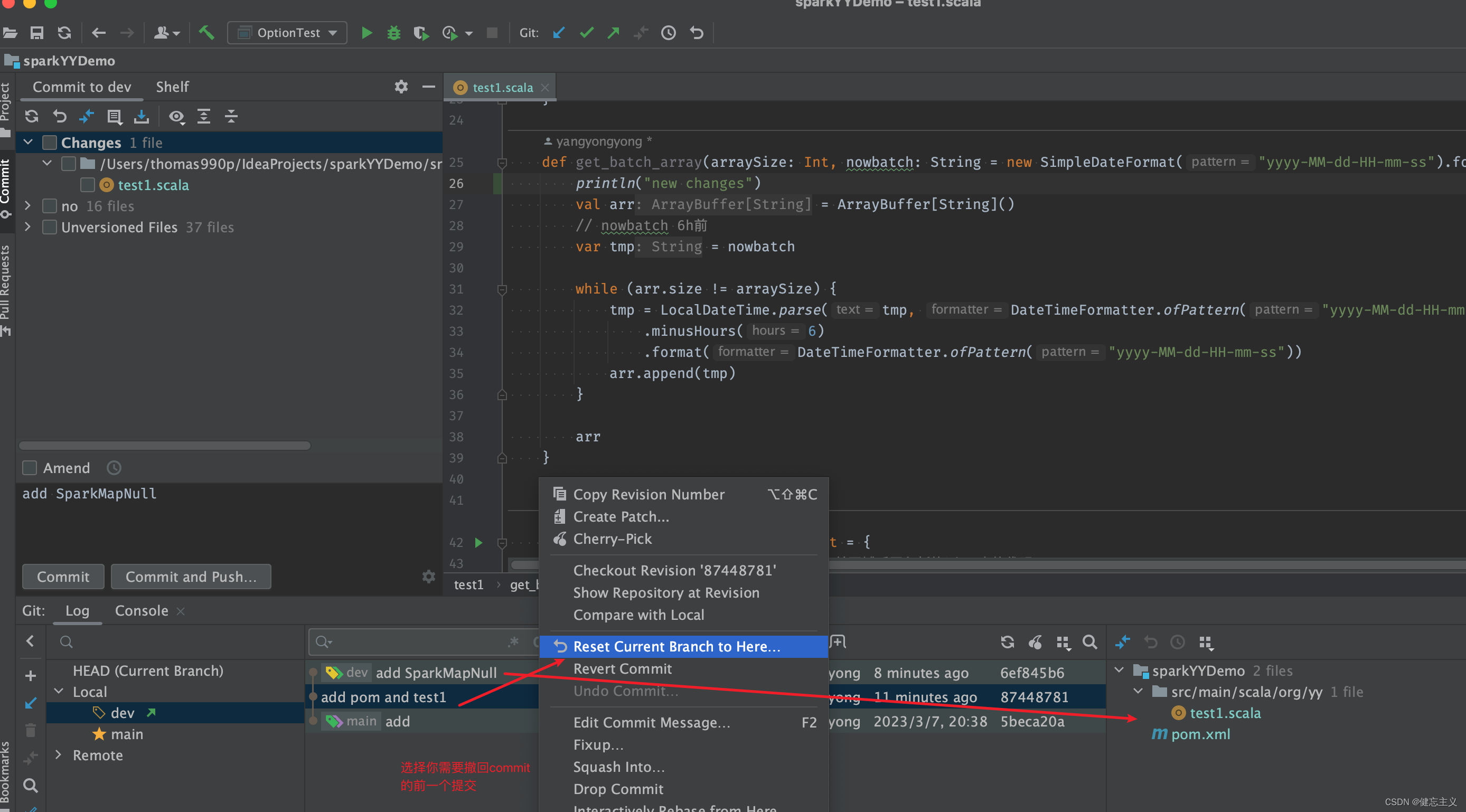Screen dimensions: 1466x812
Task: Switch to the Shelf tab
Action: point(172,87)
